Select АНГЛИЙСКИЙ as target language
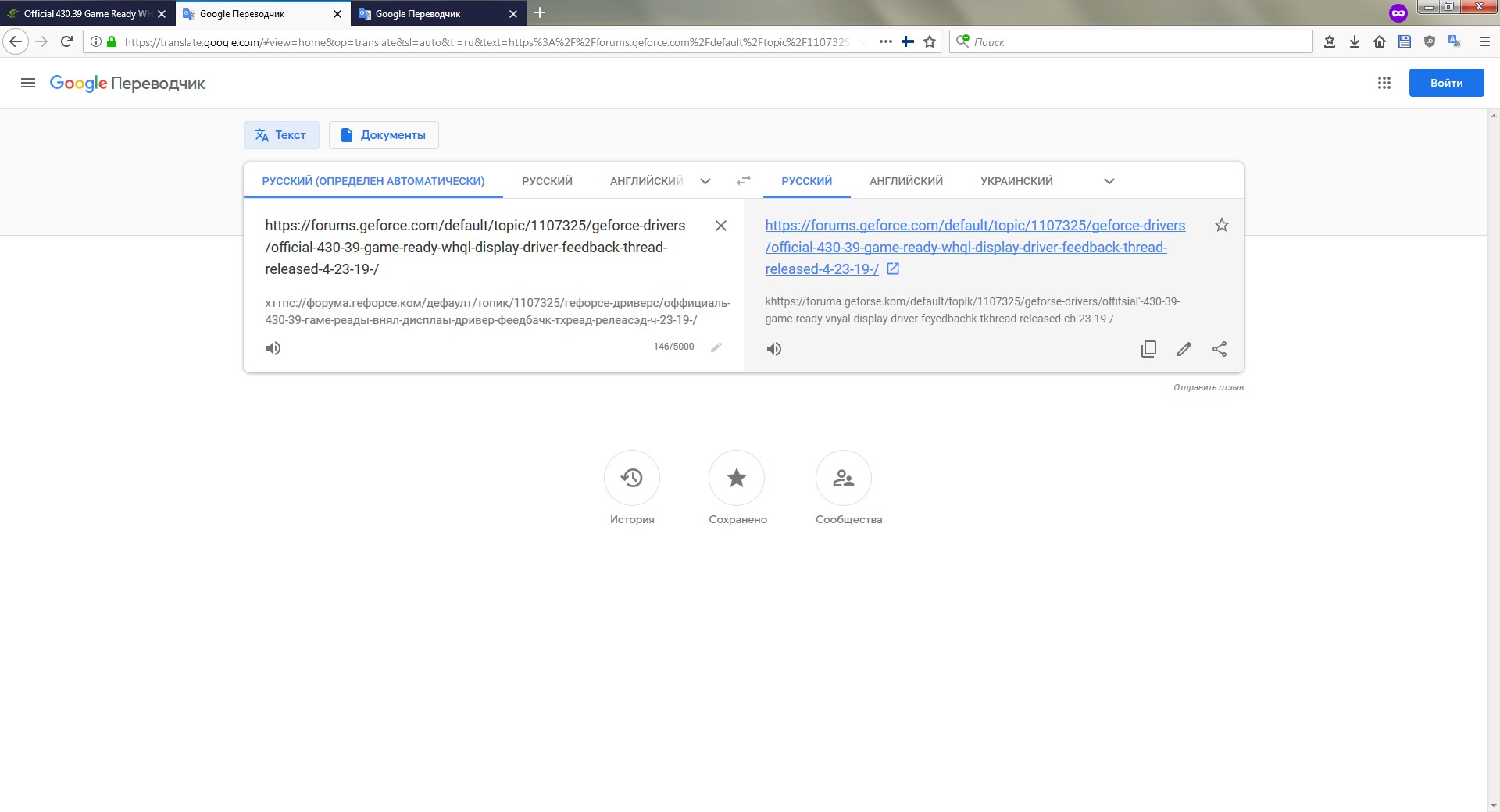 pos(905,180)
